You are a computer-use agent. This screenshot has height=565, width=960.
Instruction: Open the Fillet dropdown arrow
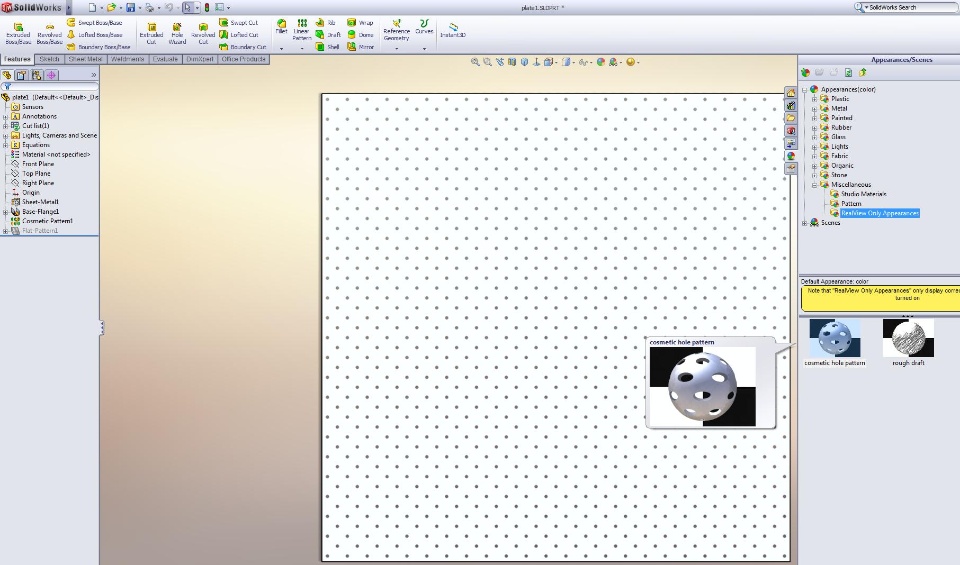tap(282, 48)
